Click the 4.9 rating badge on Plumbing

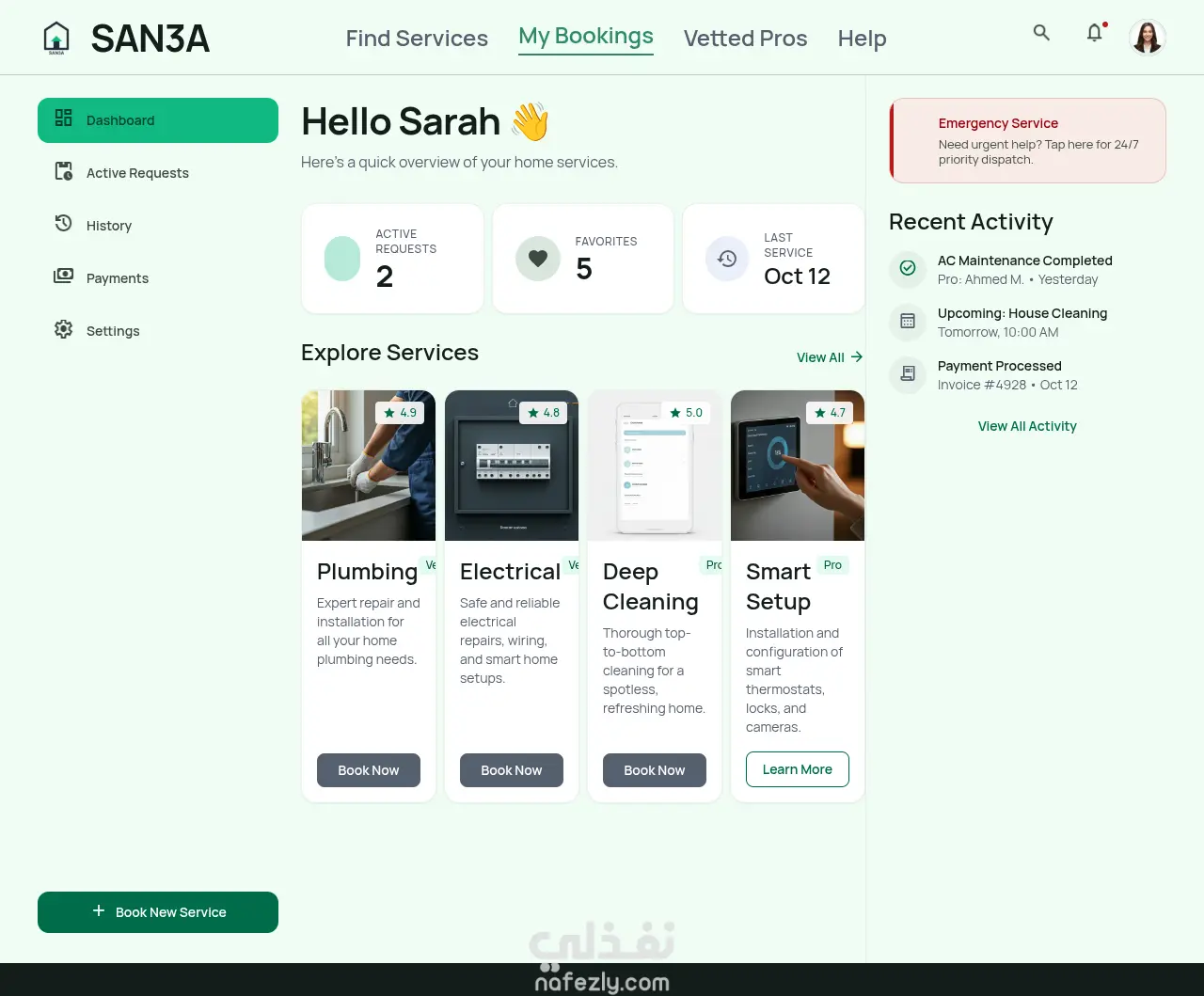[400, 413]
